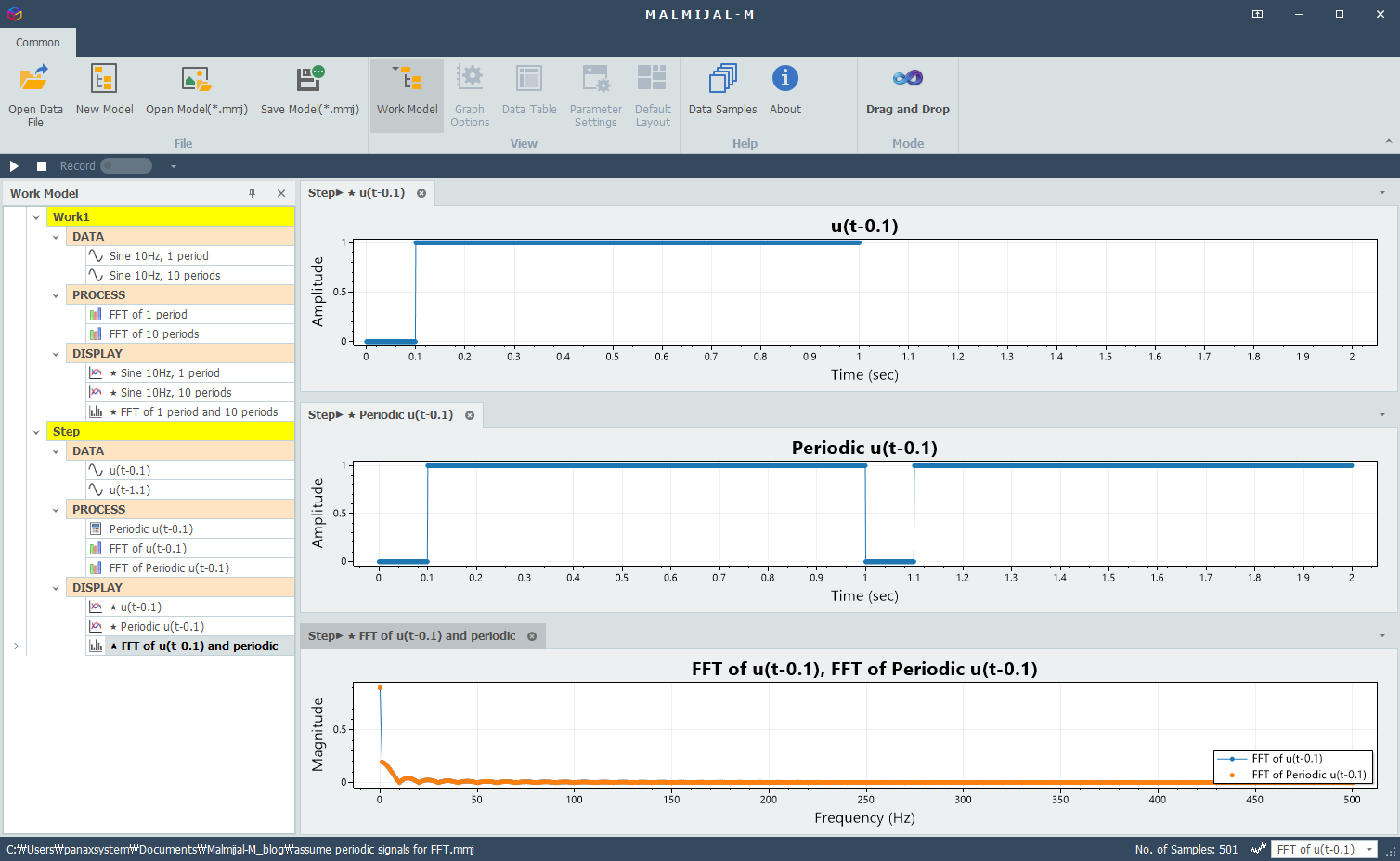Reset to Default Layout
Screen dimensions: 1400x861
653,95
